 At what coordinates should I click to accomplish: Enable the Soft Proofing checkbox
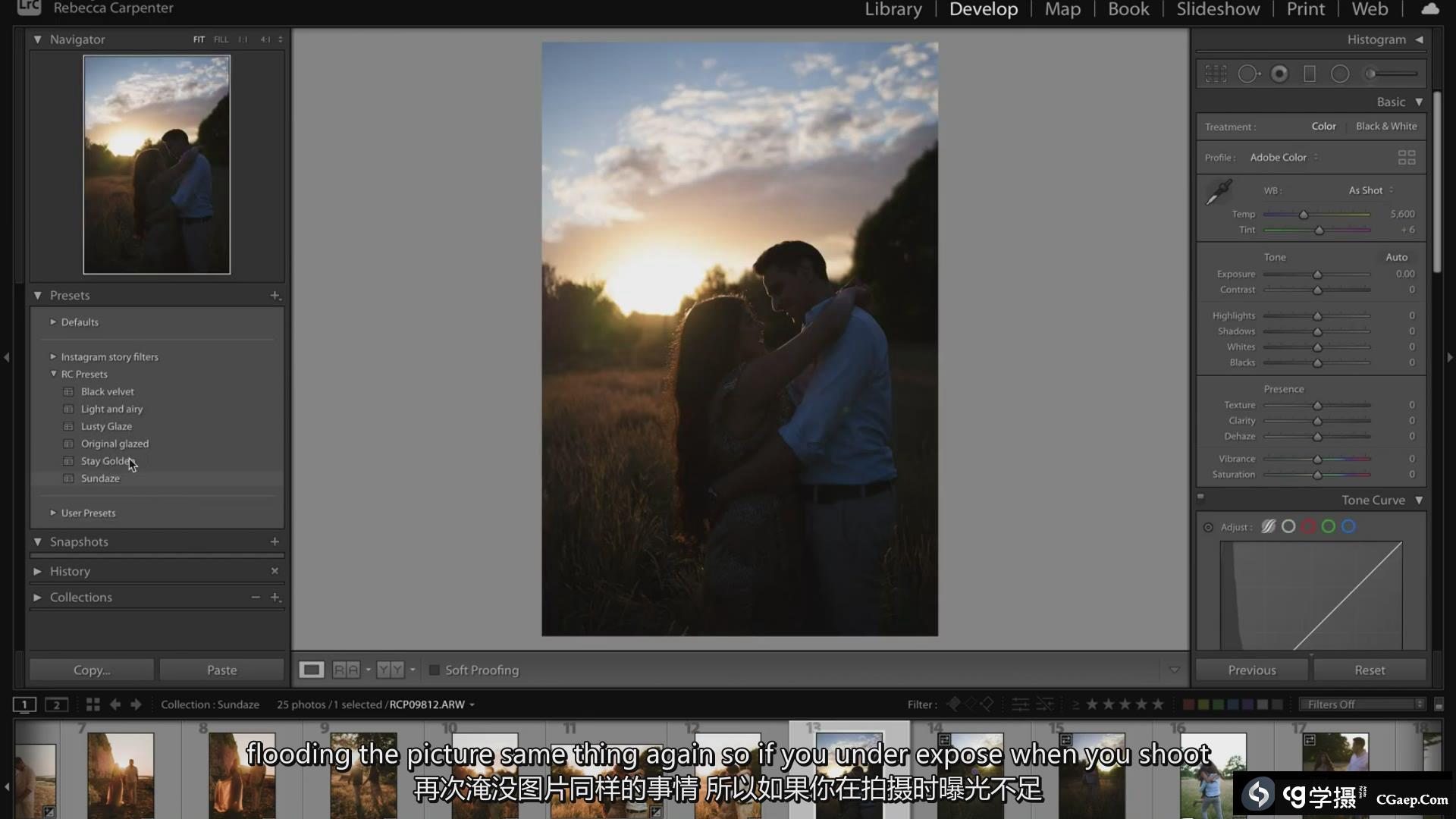[x=435, y=670]
